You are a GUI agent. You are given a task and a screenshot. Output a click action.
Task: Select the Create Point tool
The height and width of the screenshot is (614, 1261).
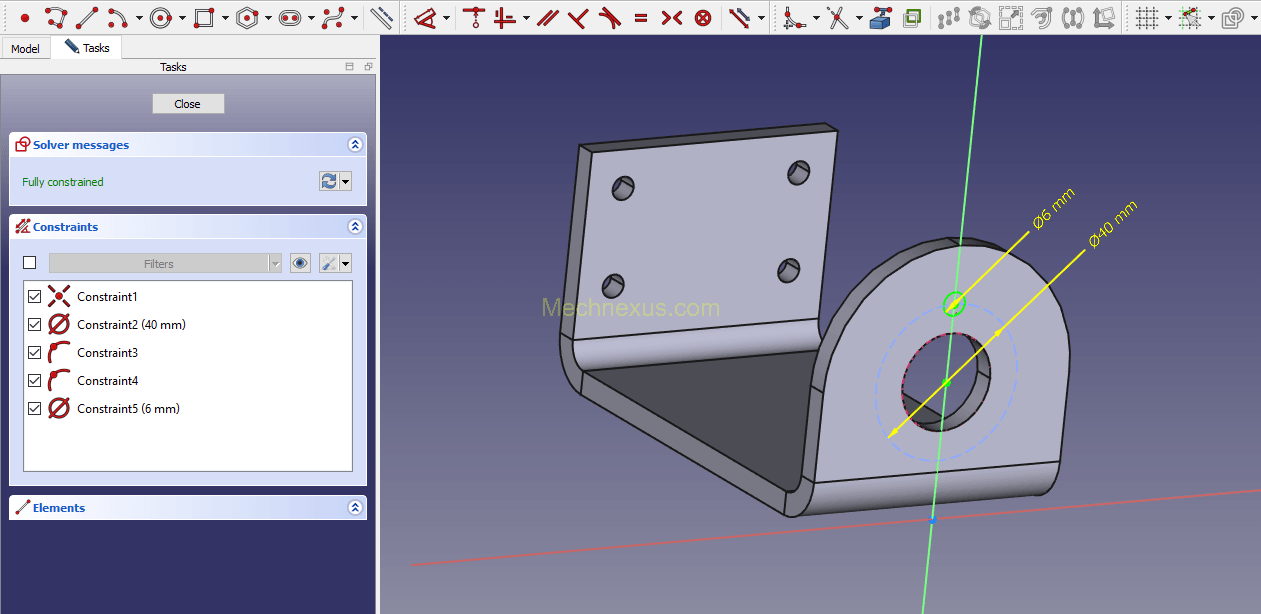[25, 18]
